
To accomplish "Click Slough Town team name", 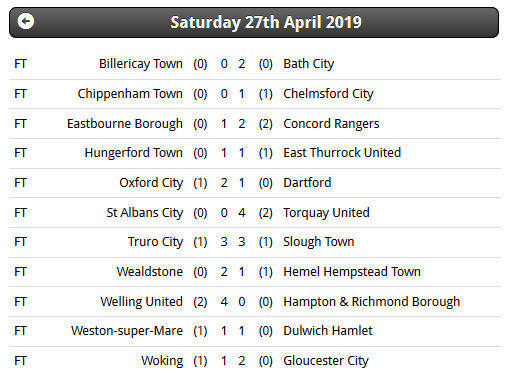I will click(319, 242).
